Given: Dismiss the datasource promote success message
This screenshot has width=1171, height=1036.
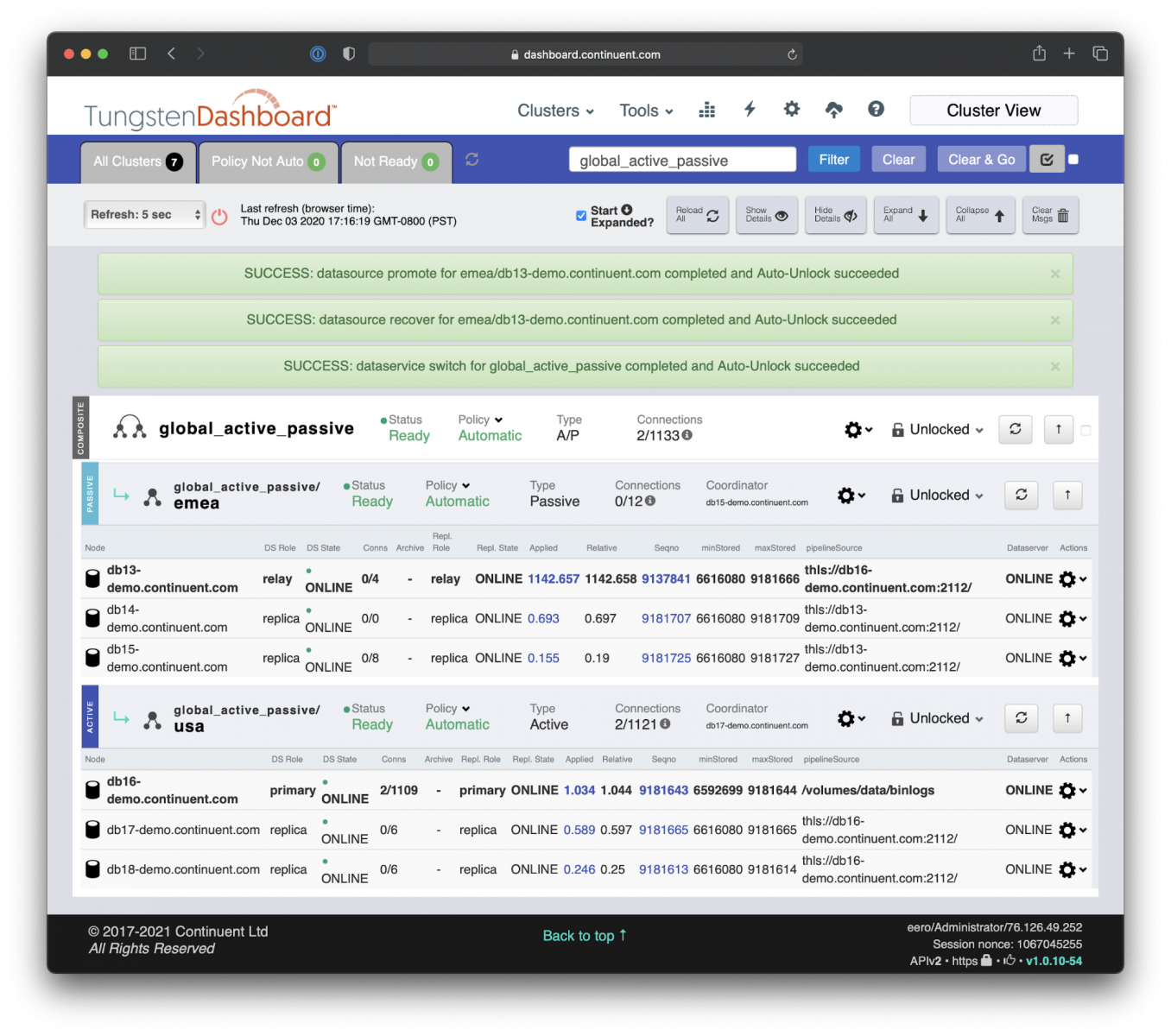Looking at the screenshot, I should coord(1054,274).
